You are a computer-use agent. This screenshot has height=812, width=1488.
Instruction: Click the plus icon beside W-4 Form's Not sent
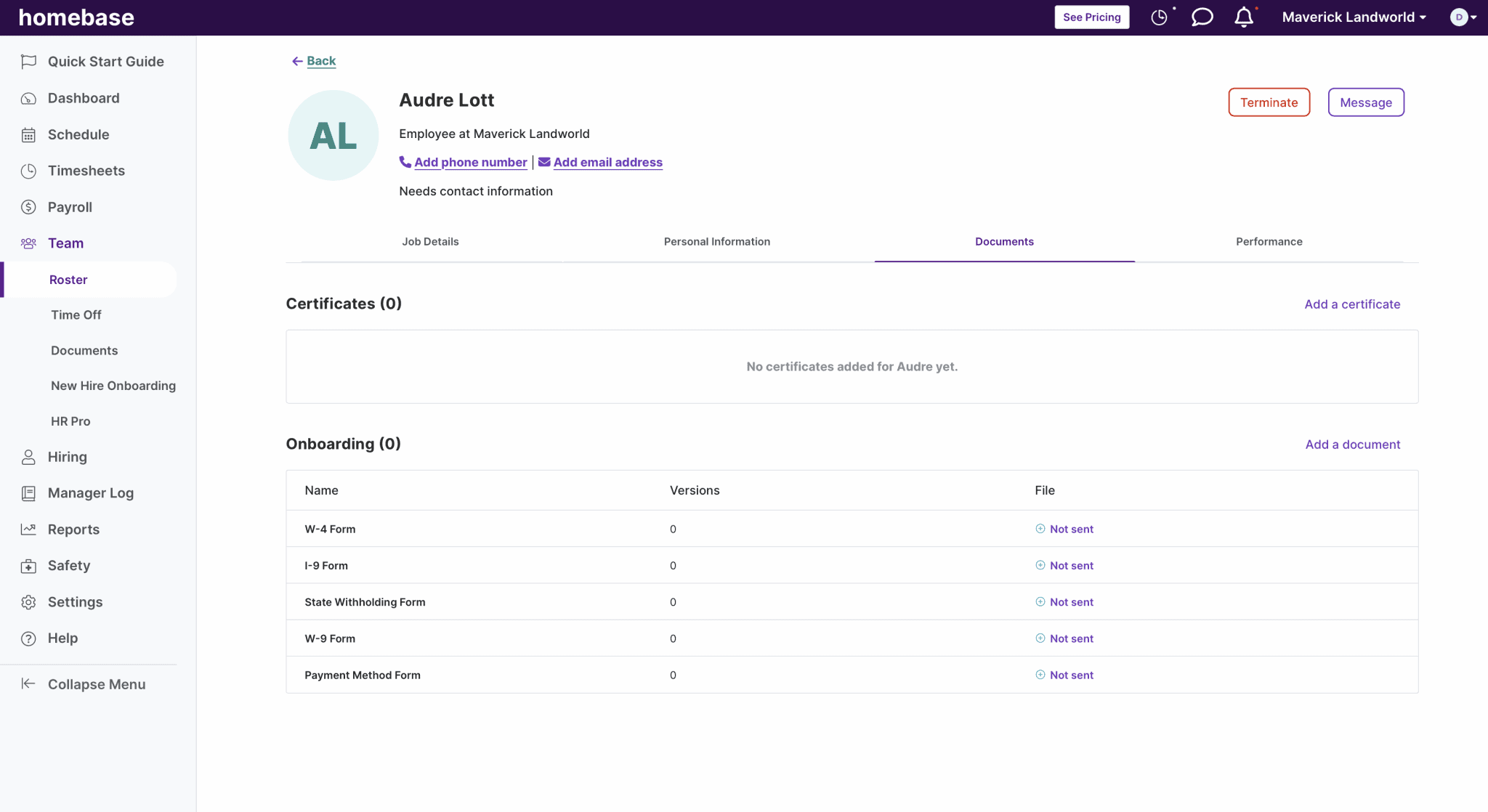tap(1040, 529)
